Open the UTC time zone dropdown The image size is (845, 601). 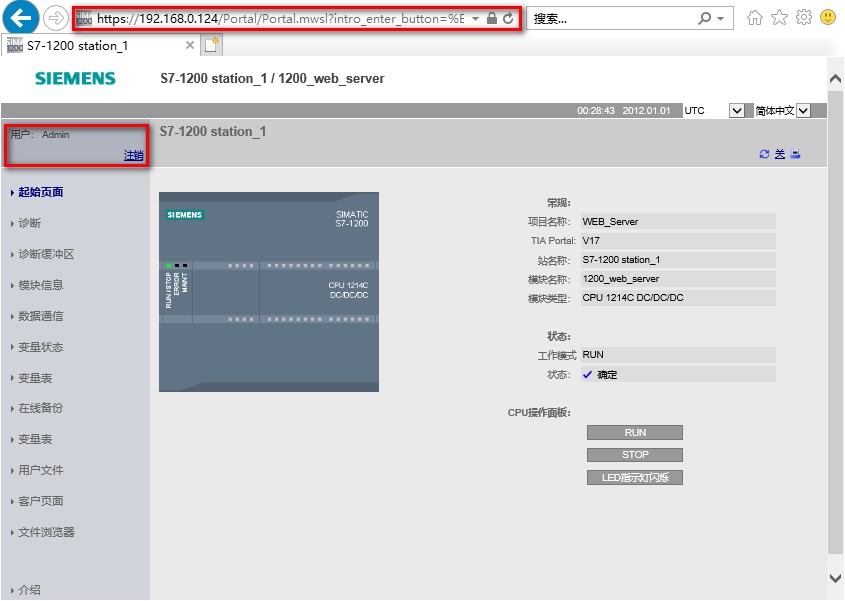(737, 111)
